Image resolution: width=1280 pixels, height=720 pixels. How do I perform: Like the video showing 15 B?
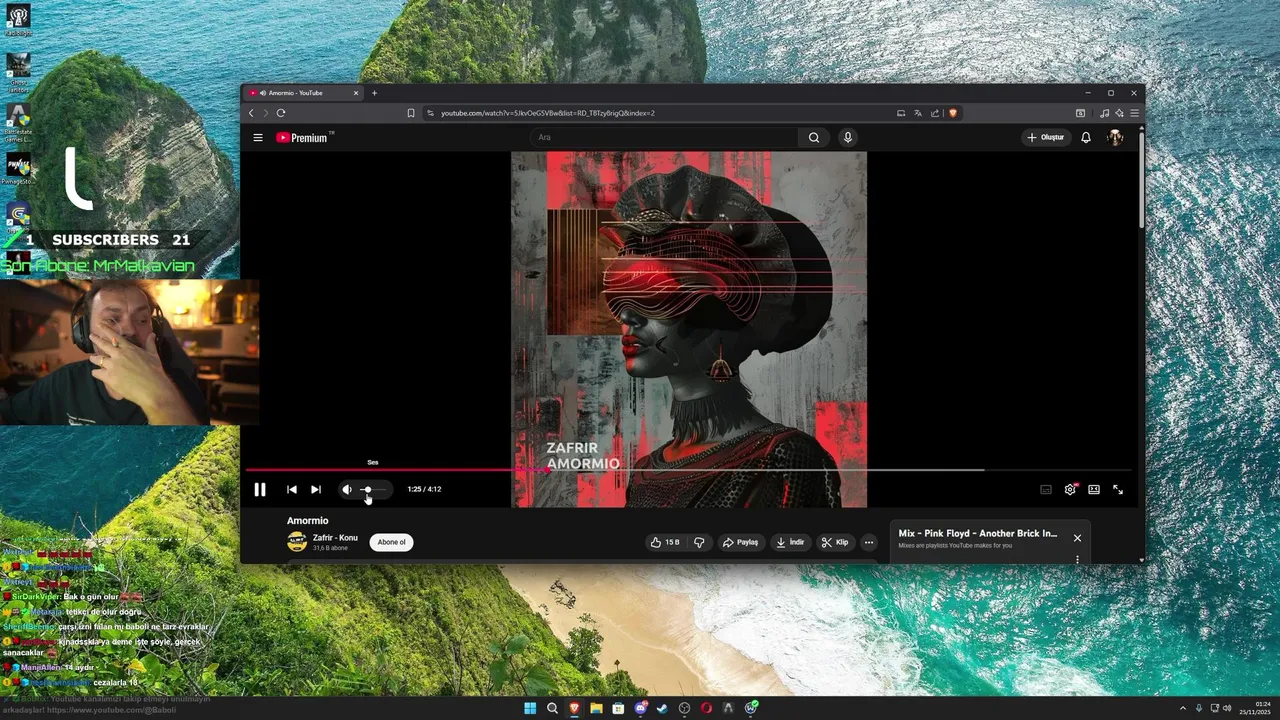tap(665, 542)
